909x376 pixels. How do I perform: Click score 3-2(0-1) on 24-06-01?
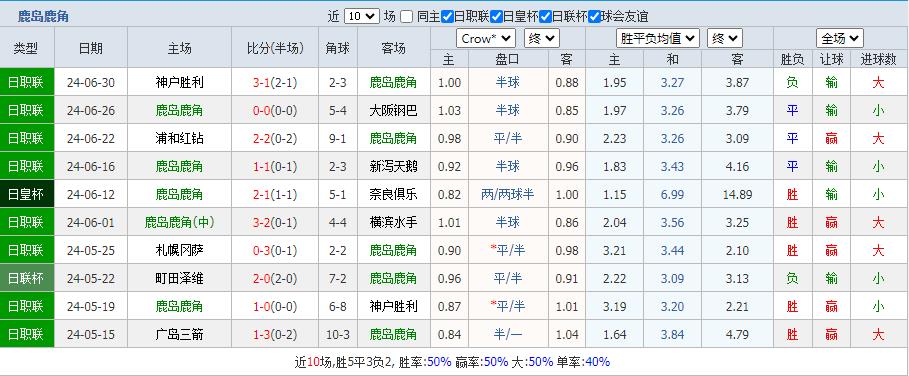click(x=275, y=222)
